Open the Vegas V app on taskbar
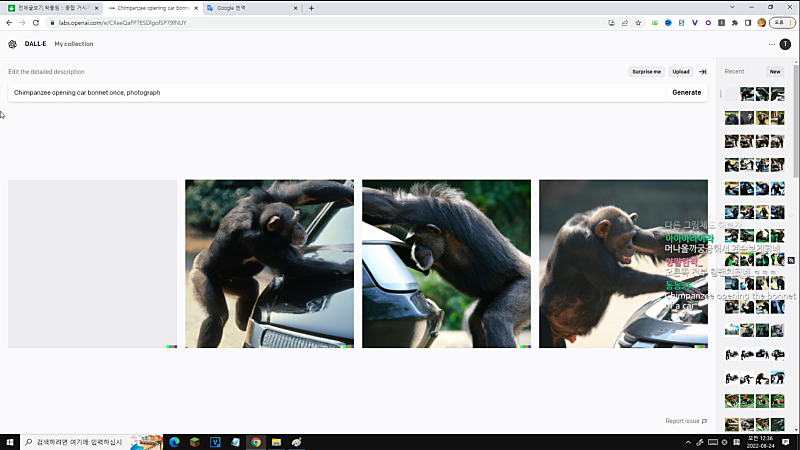Viewport: 800px width, 450px height. click(x=215, y=442)
